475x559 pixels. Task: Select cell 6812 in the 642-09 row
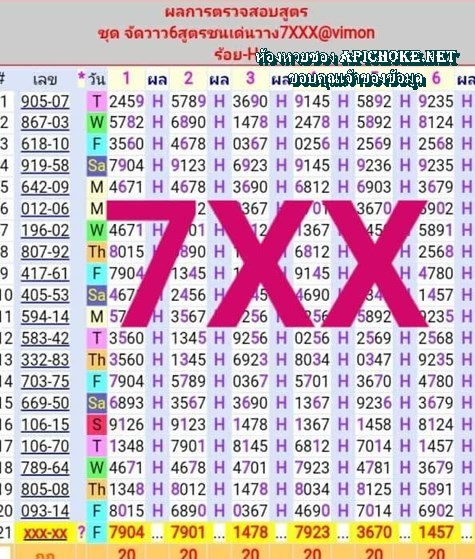(312, 187)
